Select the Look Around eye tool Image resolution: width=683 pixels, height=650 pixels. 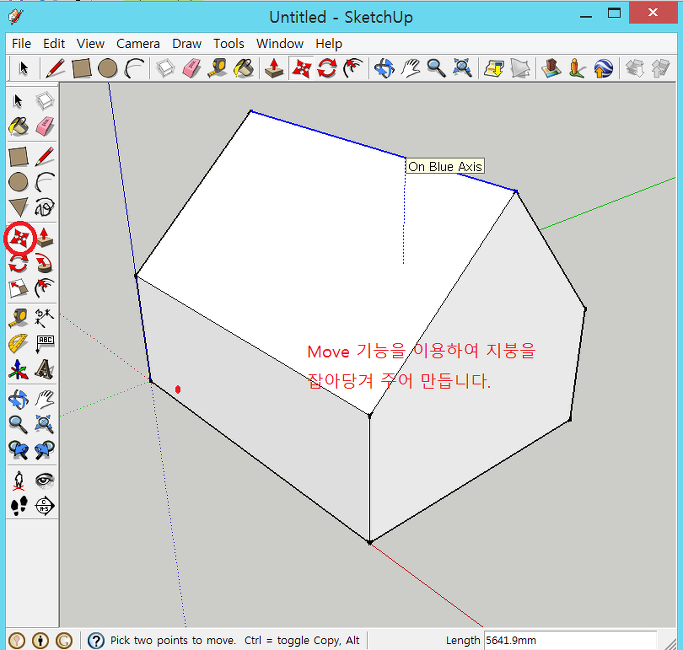(44, 481)
